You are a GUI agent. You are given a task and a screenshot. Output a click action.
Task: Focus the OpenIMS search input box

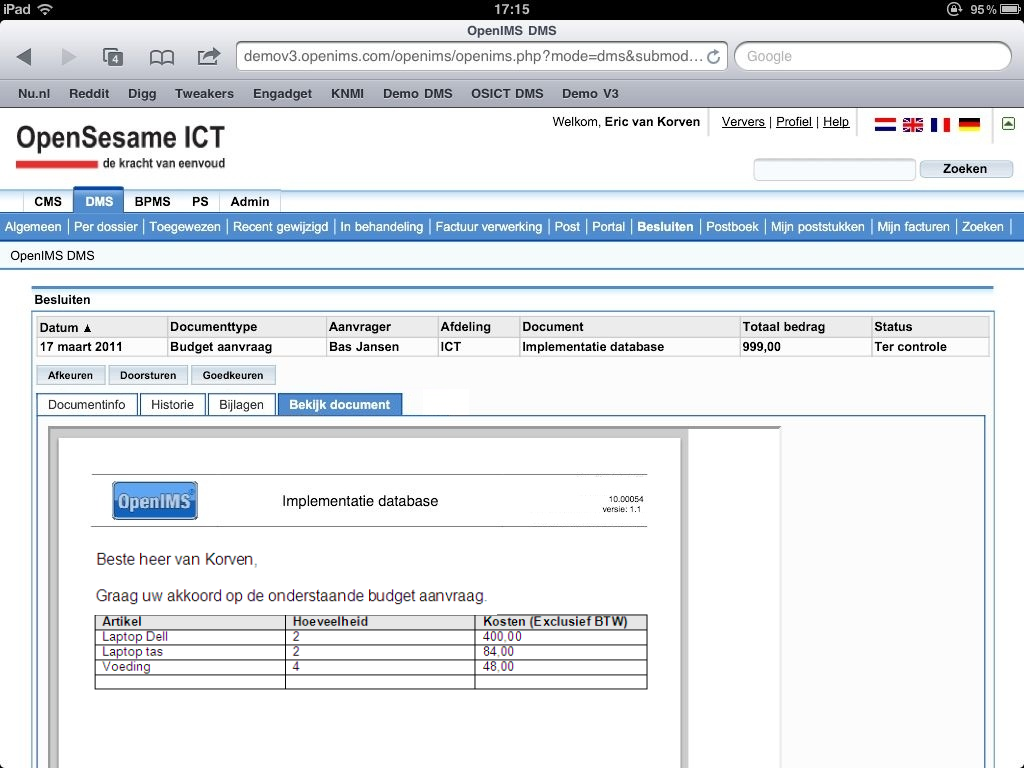pyautogui.click(x=834, y=168)
